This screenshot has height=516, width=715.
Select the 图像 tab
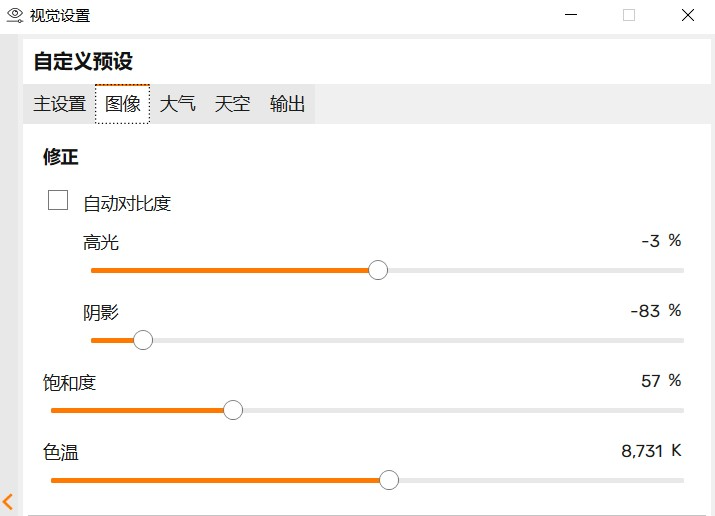click(122, 104)
